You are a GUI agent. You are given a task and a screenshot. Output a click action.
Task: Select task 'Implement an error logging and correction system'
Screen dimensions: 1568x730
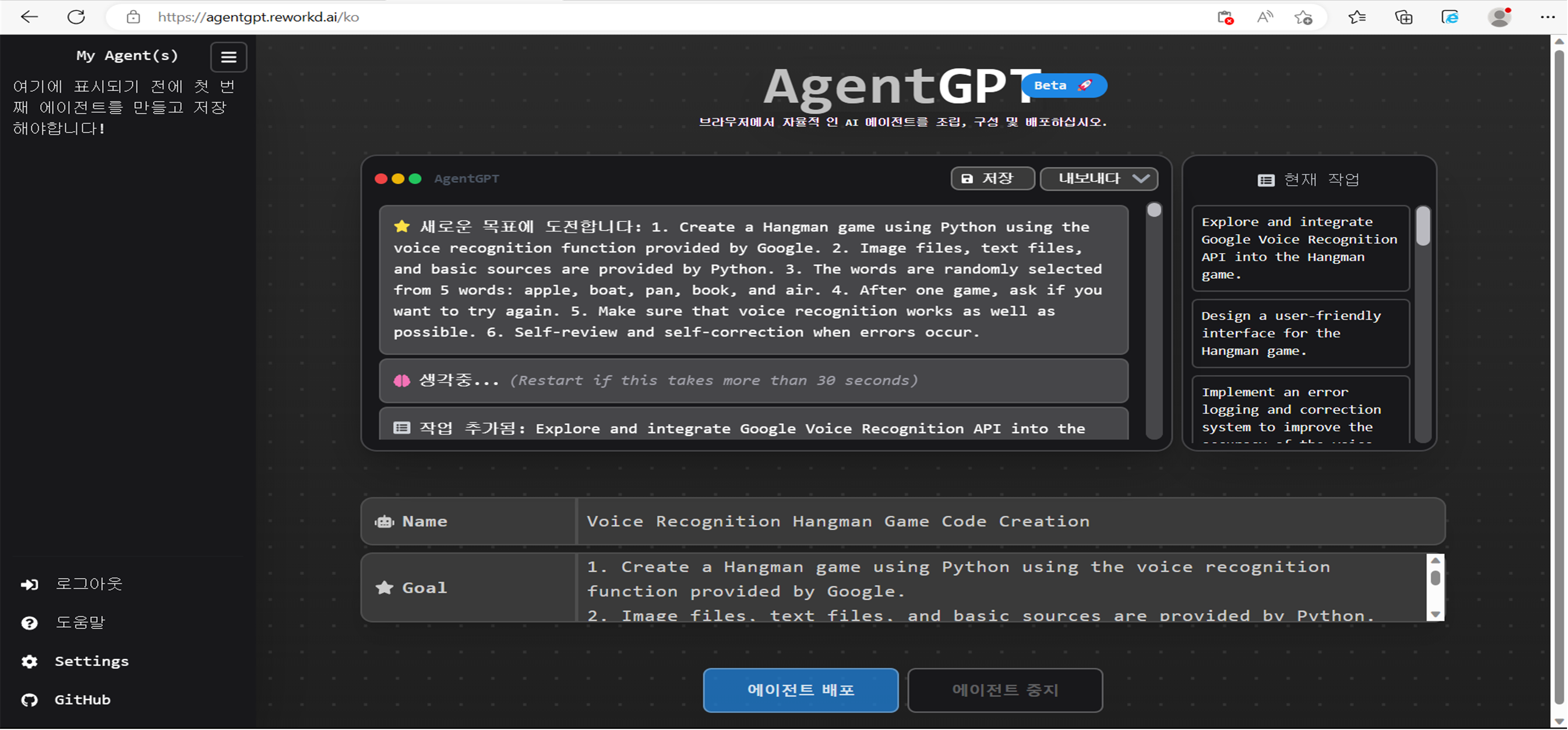tap(1300, 410)
